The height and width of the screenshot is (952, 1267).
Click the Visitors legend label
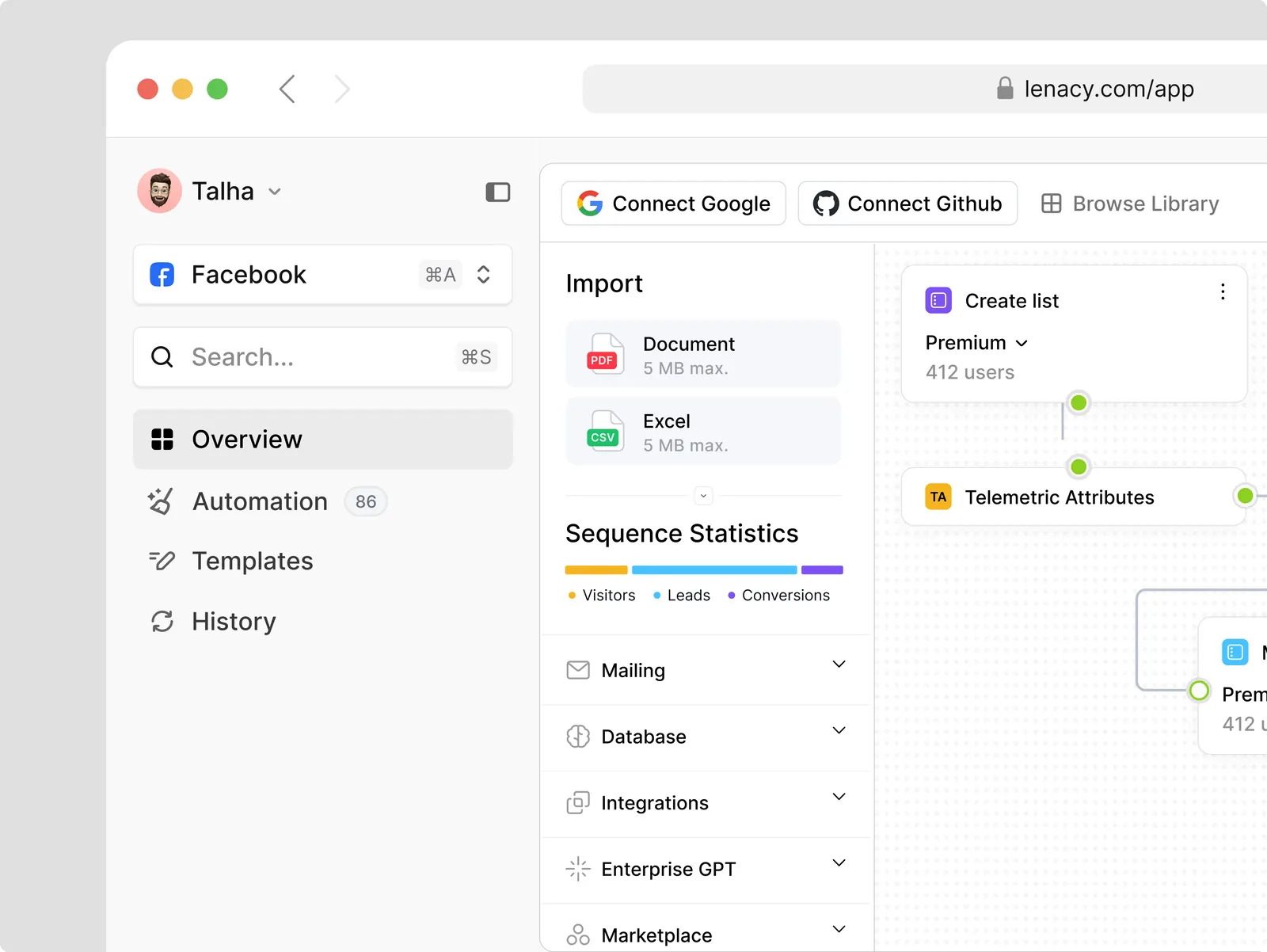pos(608,596)
